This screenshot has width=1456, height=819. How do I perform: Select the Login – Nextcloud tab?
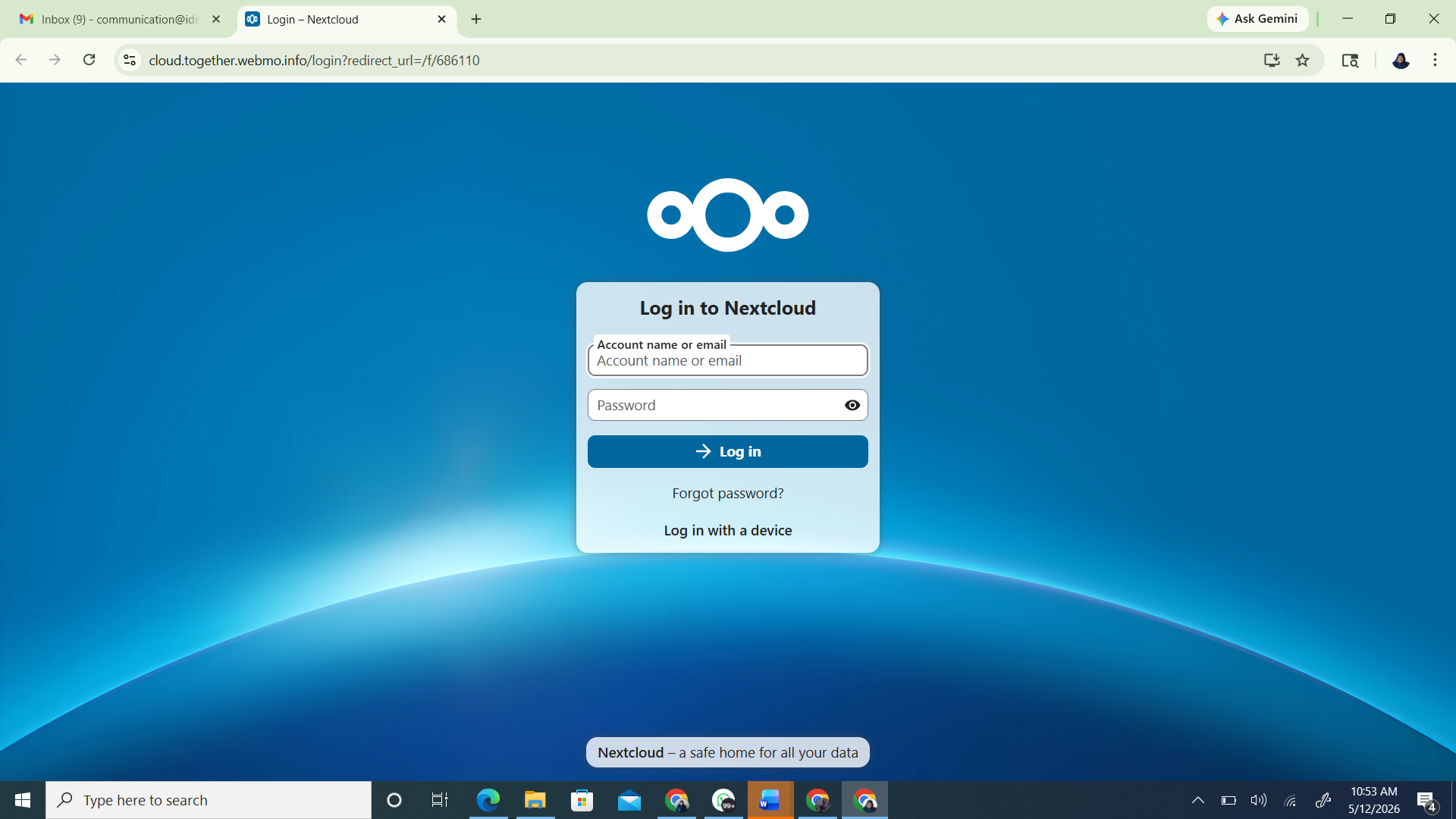tap(347, 19)
